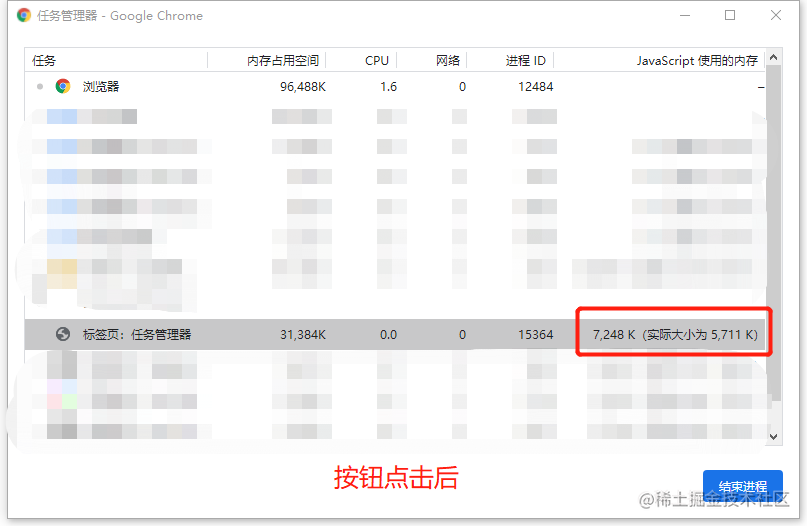Click the CPU value 1.6

click(389, 87)
